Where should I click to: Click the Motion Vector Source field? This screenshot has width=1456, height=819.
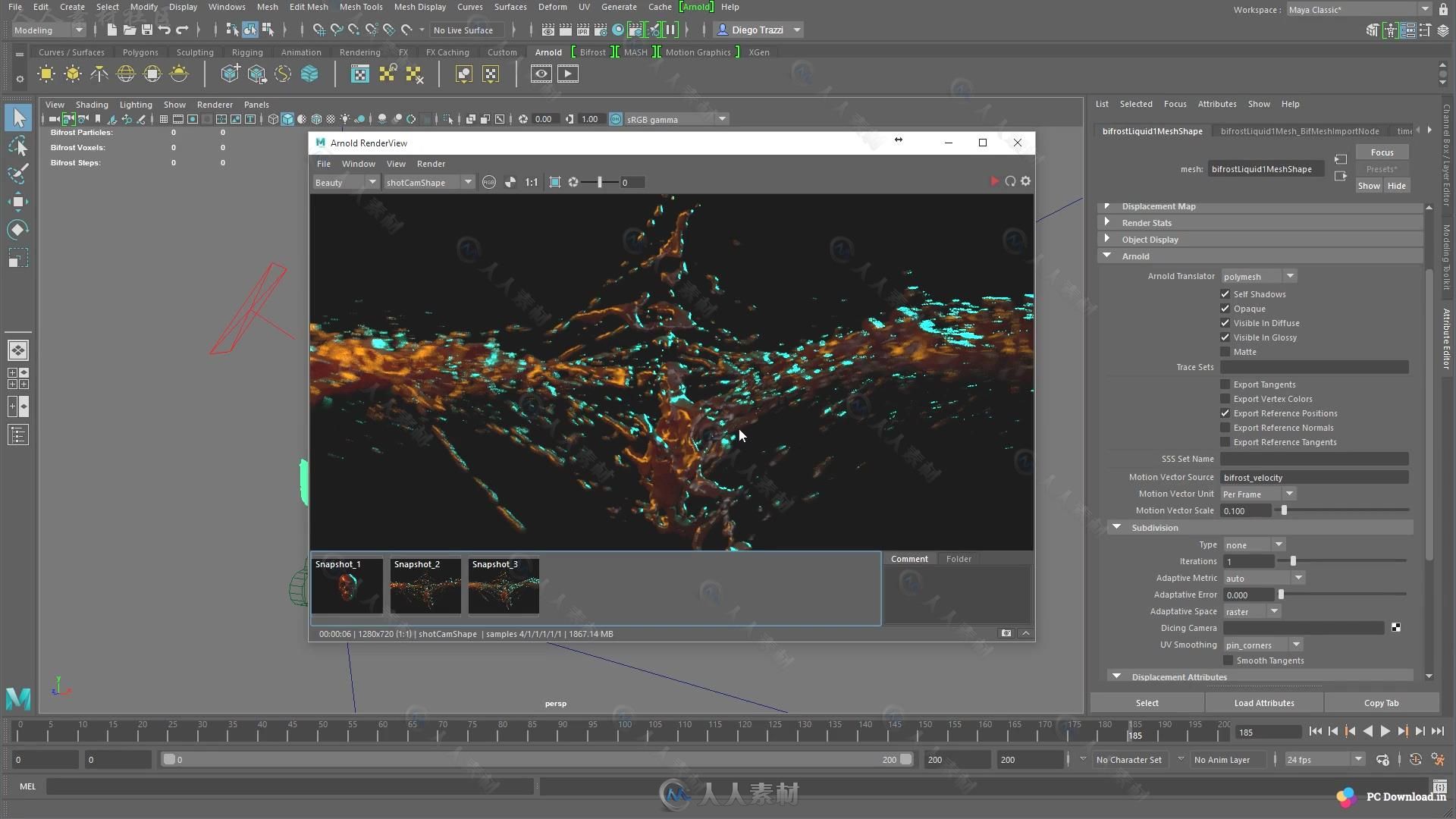pos(1314,477)
